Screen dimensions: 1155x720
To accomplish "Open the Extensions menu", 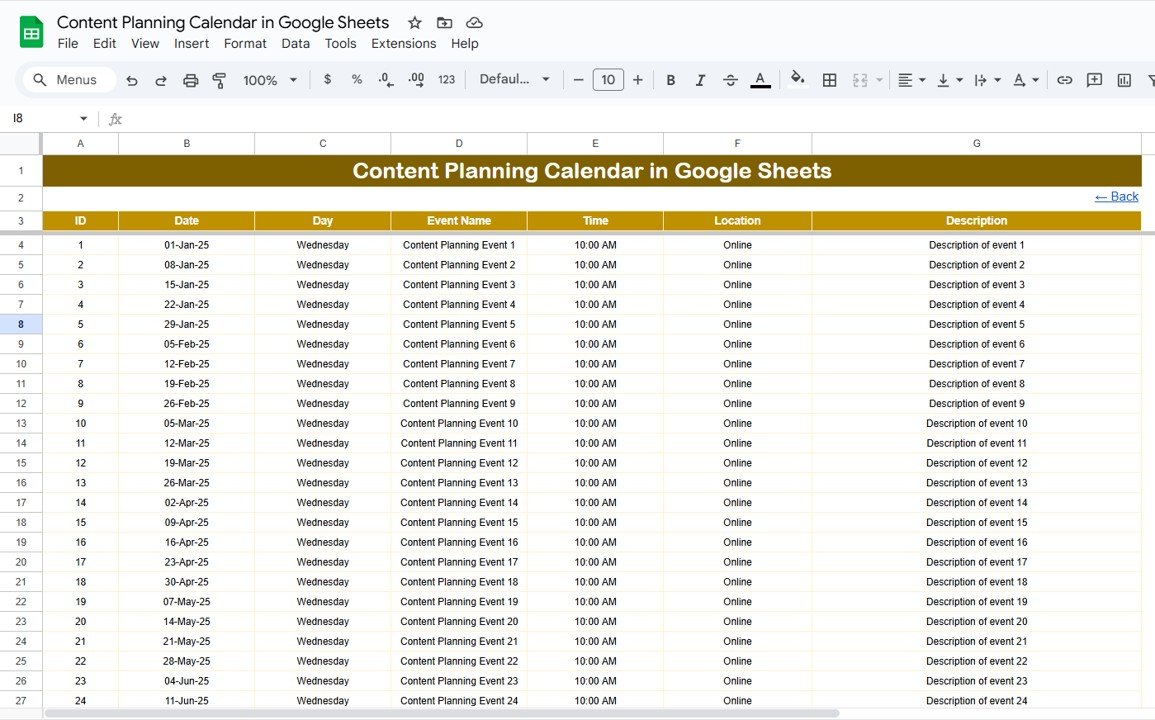I will pyautogui.click(x=403, y=44).
